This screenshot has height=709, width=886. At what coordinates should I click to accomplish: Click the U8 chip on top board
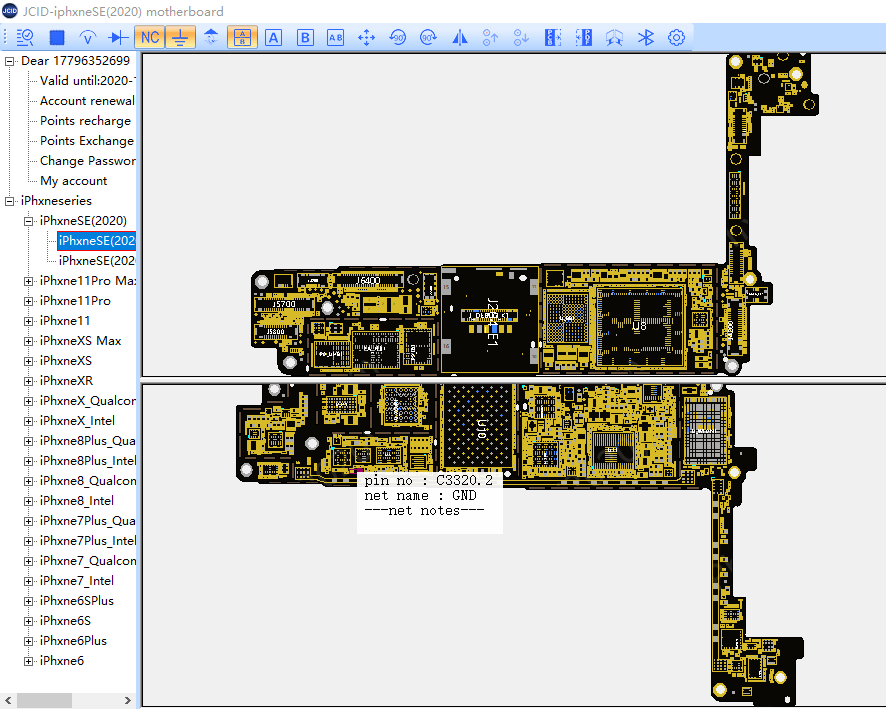tap(639, 326)
